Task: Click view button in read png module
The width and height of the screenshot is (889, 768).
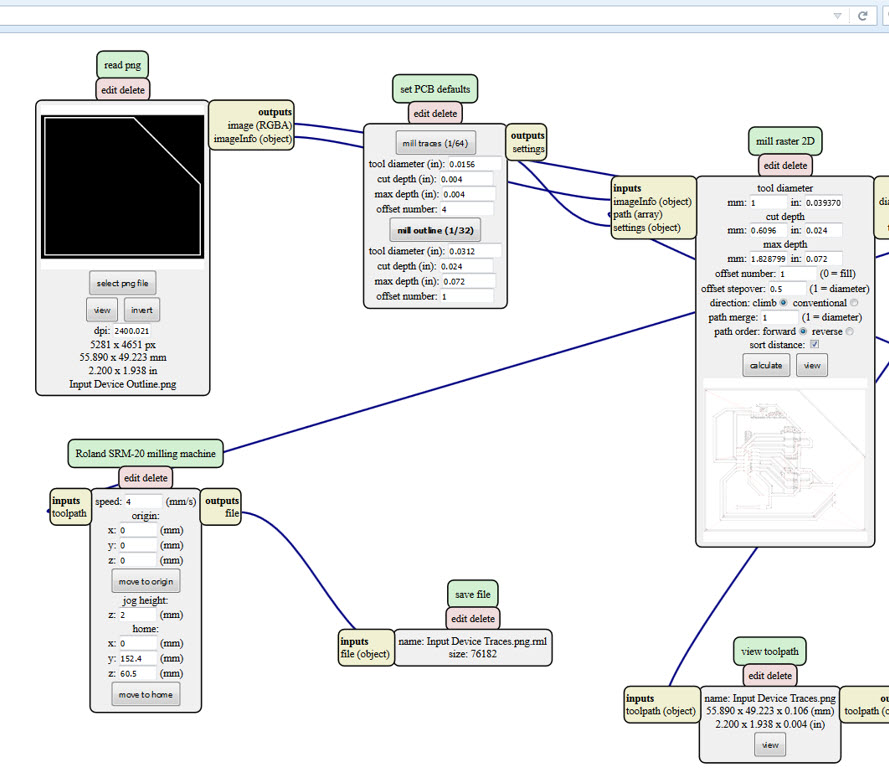Action: tap(102, 309)
